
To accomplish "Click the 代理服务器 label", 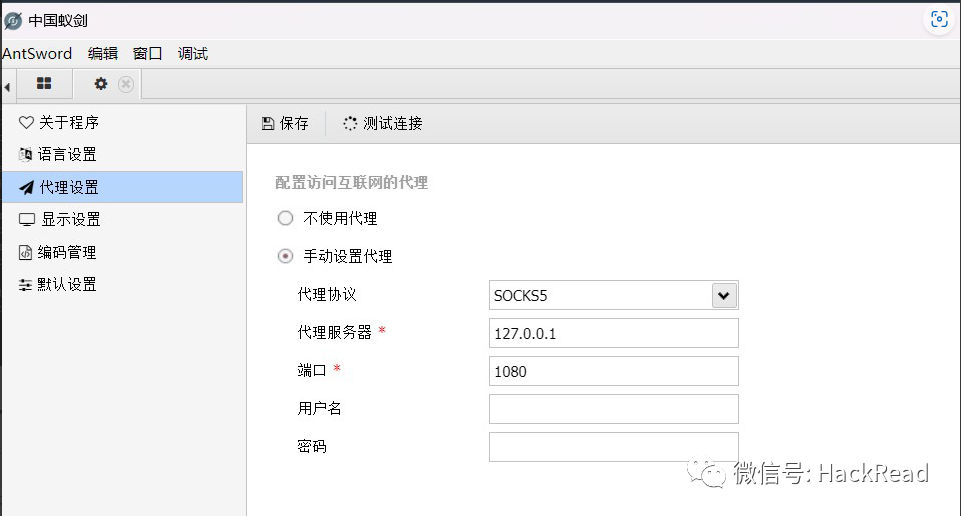I will tap(335, 332).
